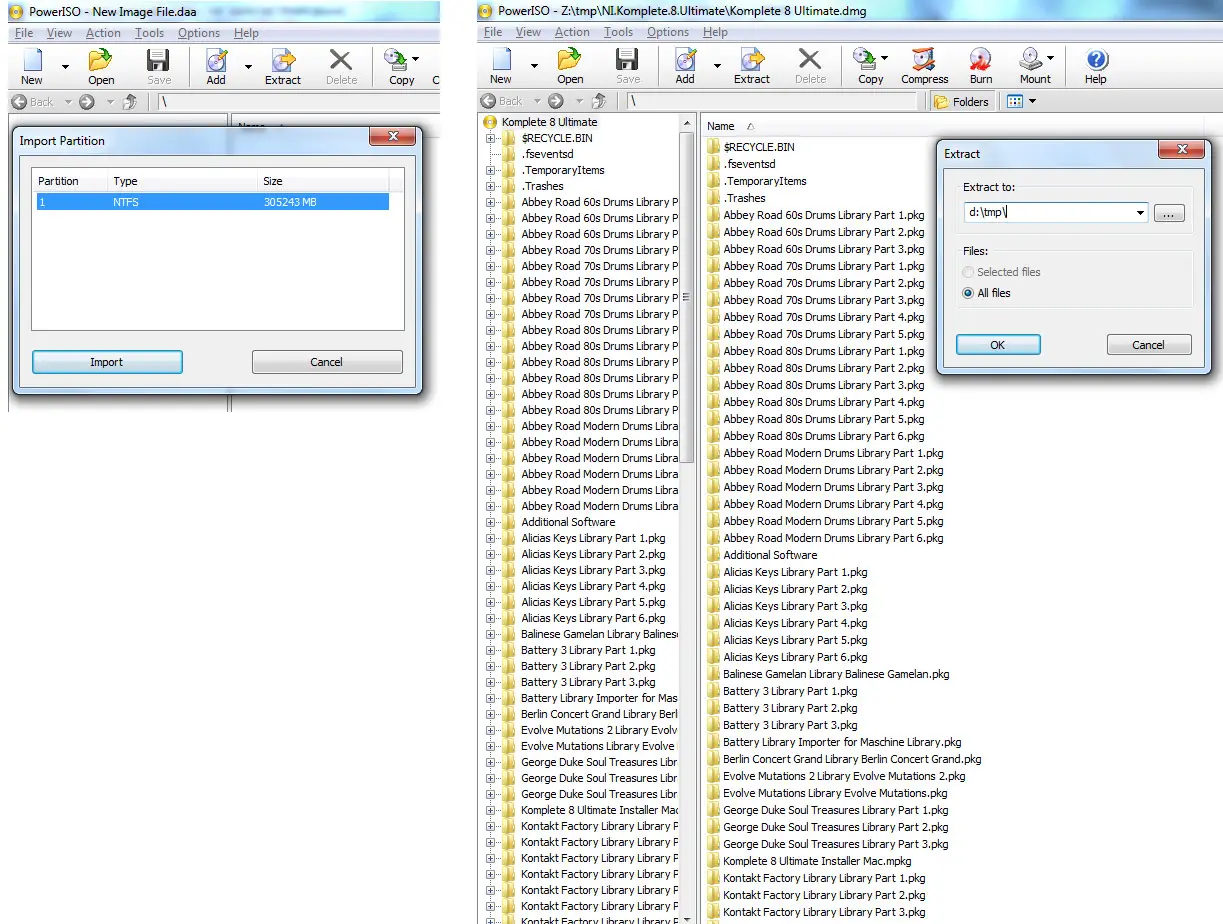Open the Action menu in the Komplete 8 Ultimate.dmg window
1223x924 pixels.
tap(572, 32)
